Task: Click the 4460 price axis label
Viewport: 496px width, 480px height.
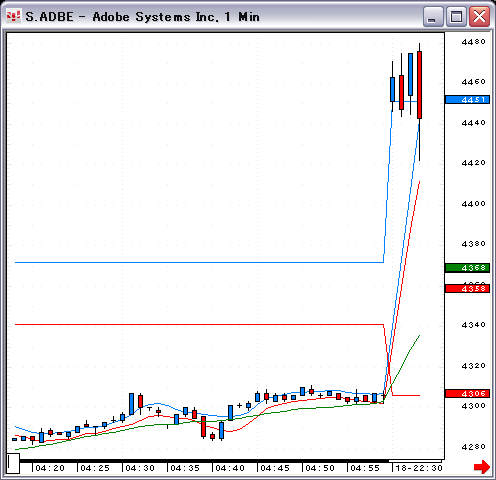Action: (x=473, y=81)
